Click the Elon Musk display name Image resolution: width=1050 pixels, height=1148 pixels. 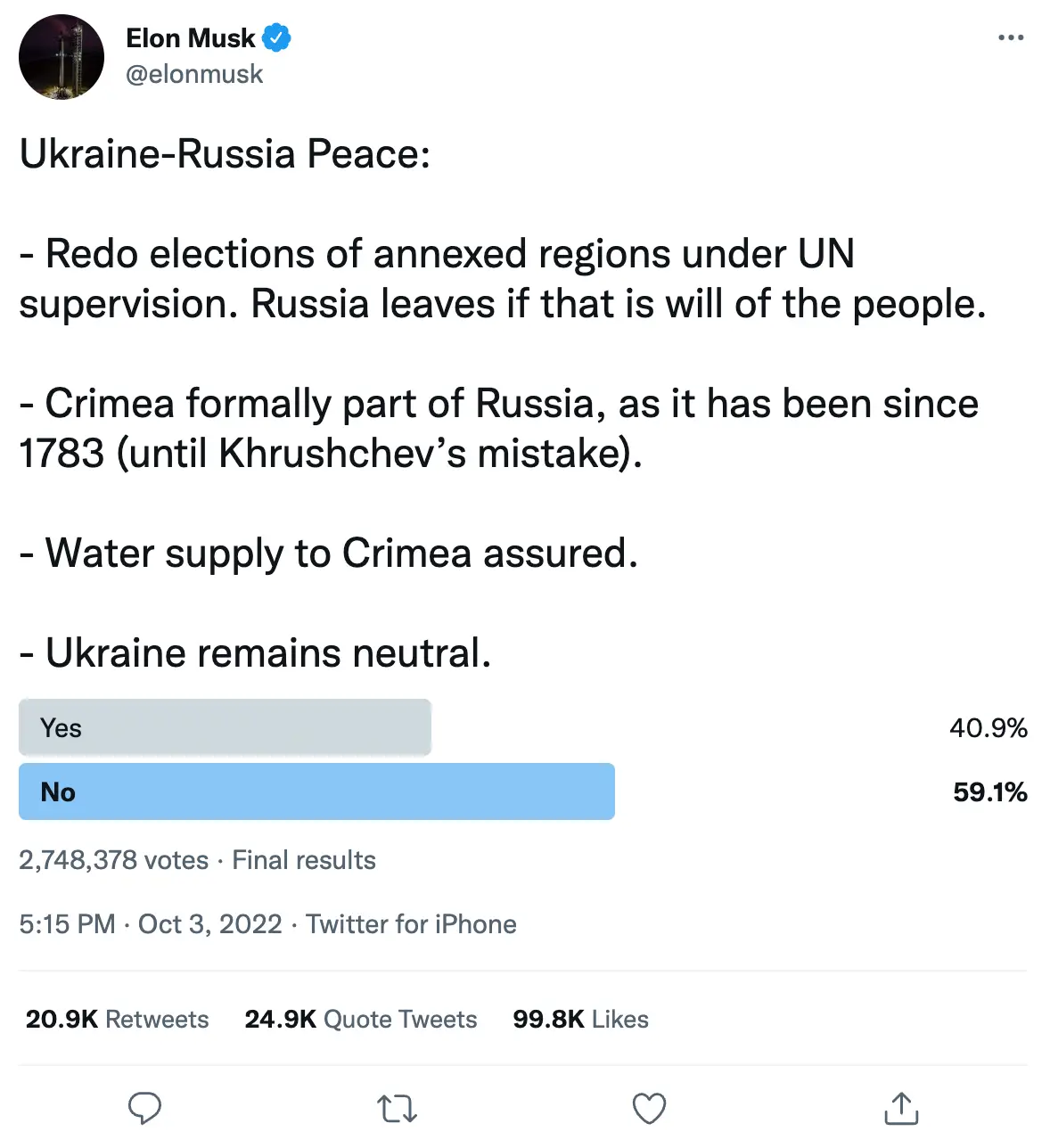pyautogui.click(x=191, y=38)
